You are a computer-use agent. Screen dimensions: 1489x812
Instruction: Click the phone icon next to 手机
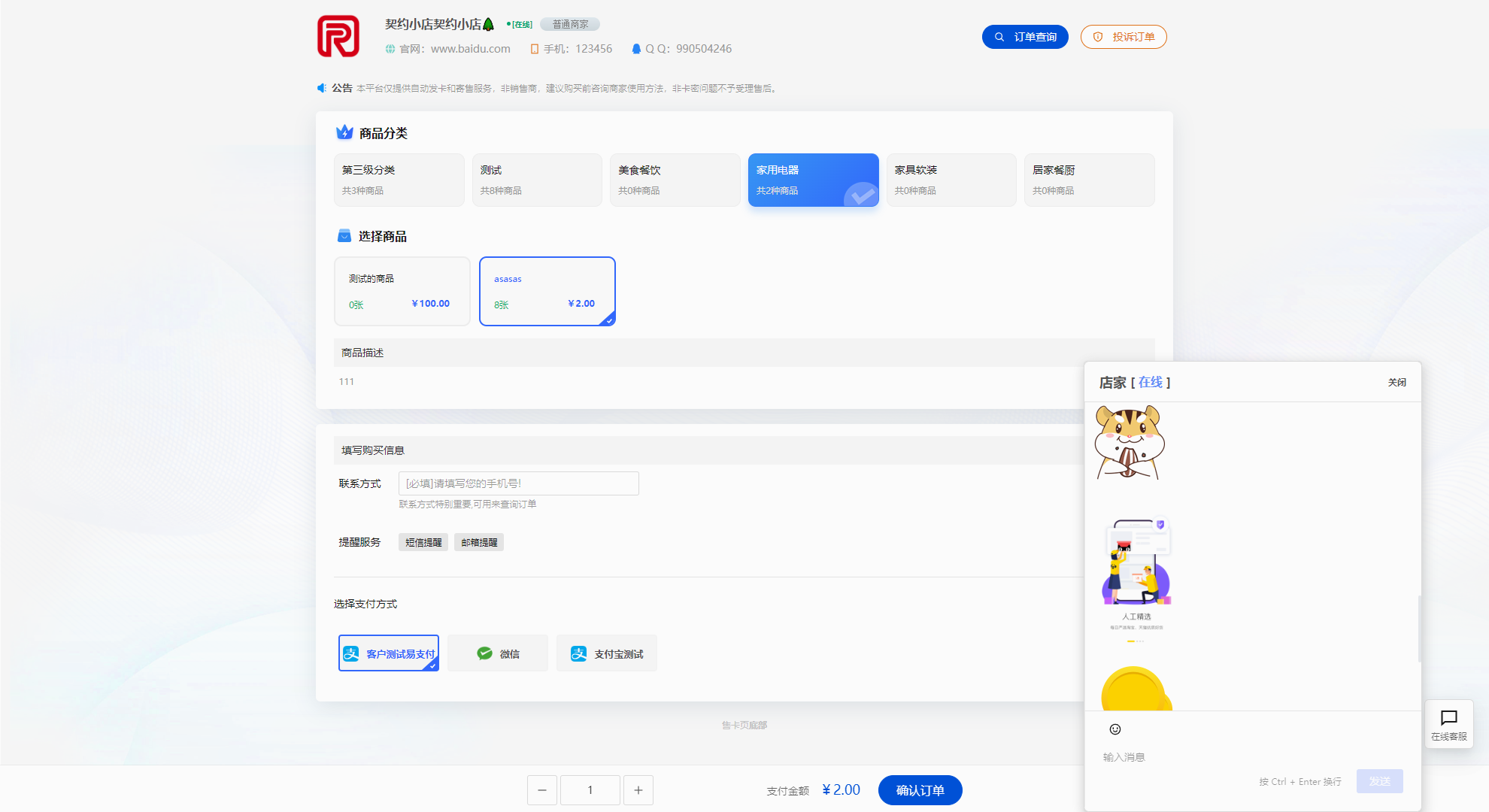click(x=534, y=49)
